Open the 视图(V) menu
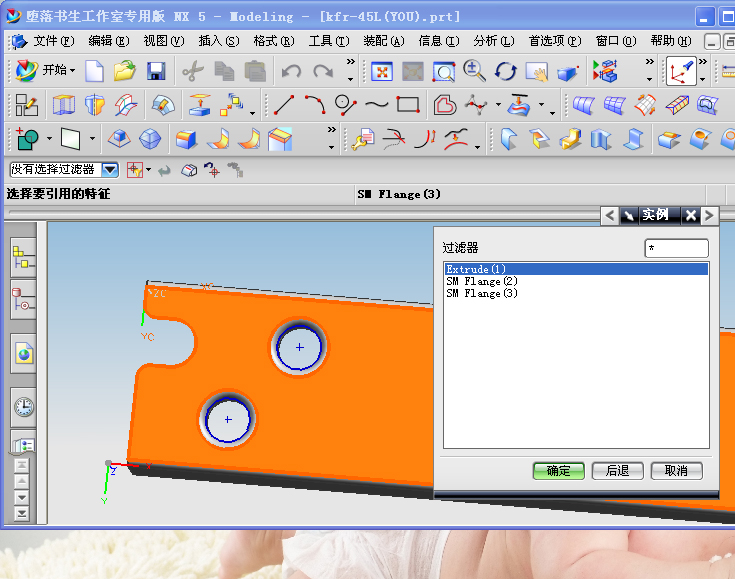Viewport: 735px width, 579px height. tap(164, 41)
